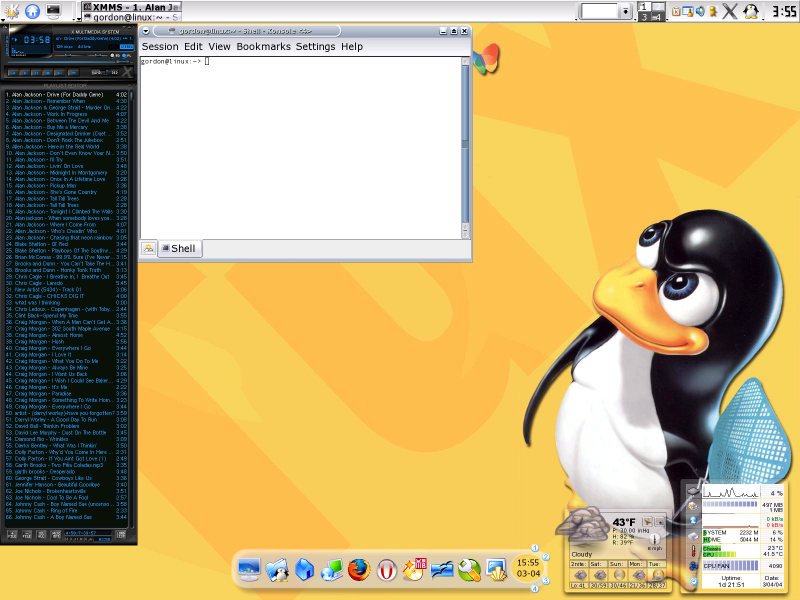800x600 pixels.
Task: Open the Konsole Session menu
Action: point(160,46)
